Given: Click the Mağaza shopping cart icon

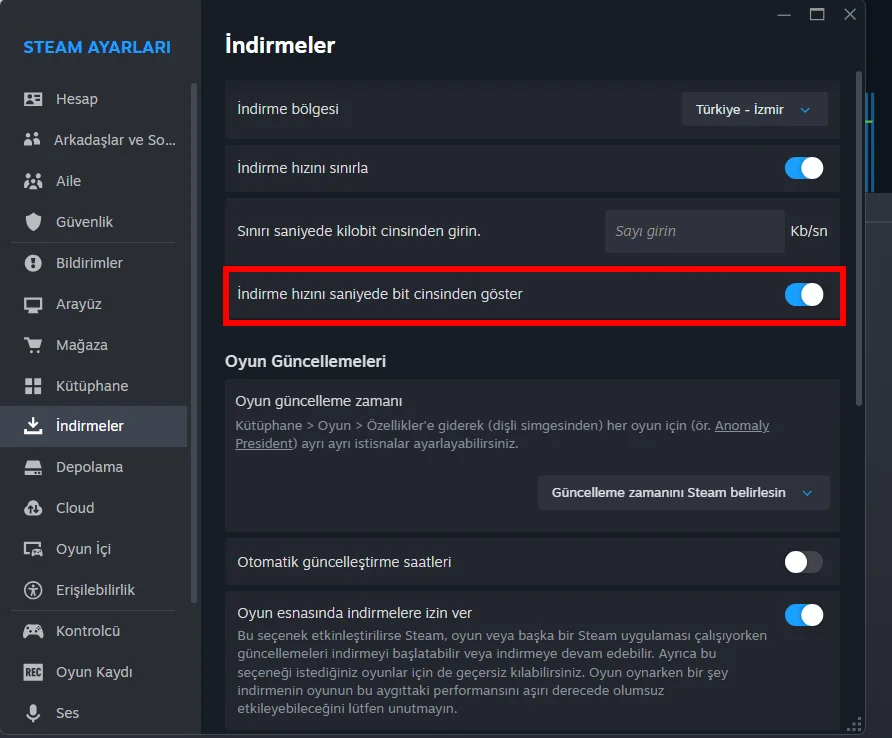Looking at the screenshot, I should (x=33, y=345).
